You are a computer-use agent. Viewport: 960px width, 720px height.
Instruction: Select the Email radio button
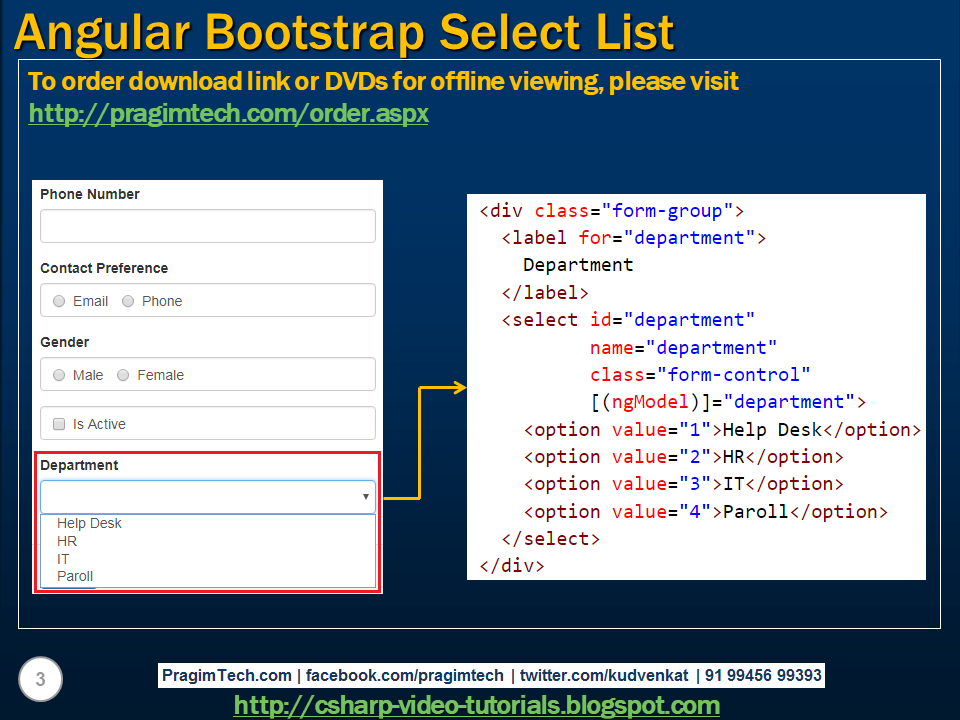59,301
